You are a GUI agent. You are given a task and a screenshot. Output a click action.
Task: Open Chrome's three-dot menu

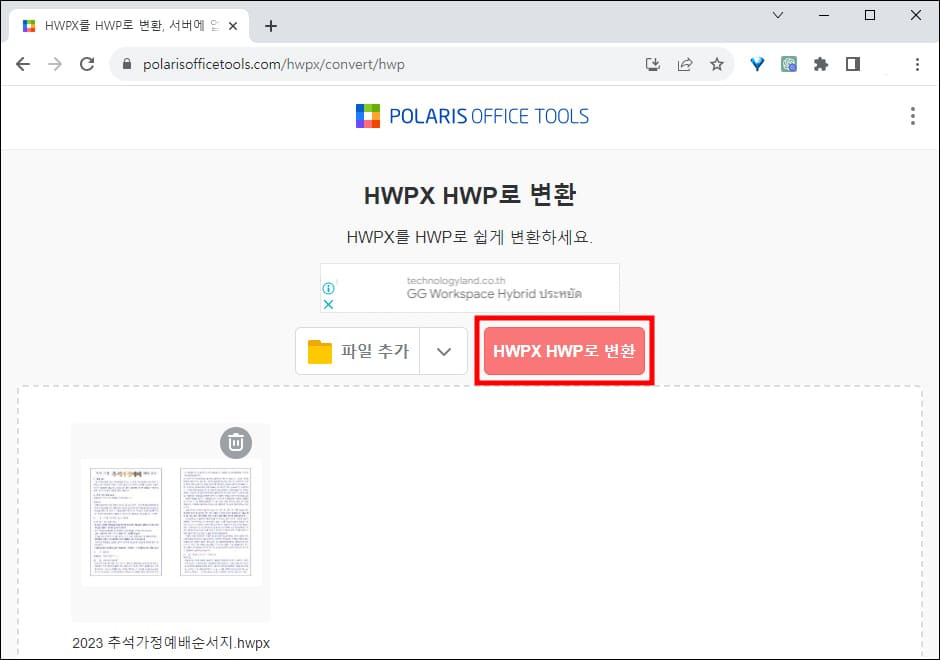point(917,63)
